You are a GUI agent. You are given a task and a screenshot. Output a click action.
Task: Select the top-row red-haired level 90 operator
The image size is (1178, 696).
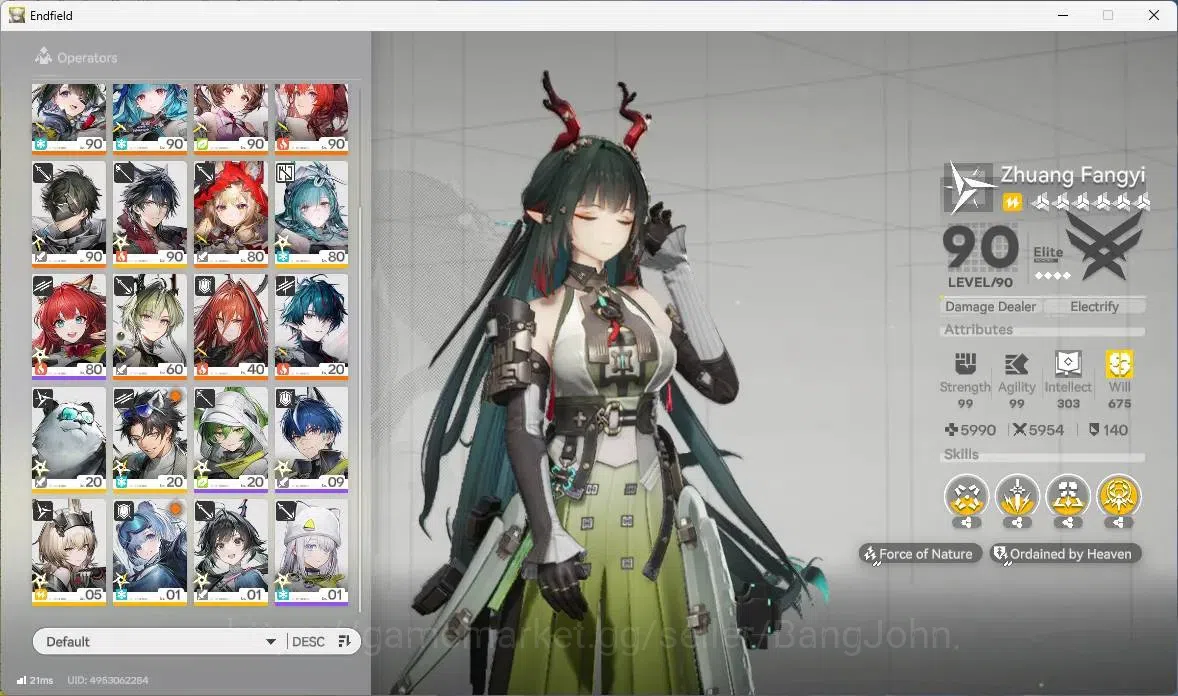pyautogui.click(x=311, y=118)
